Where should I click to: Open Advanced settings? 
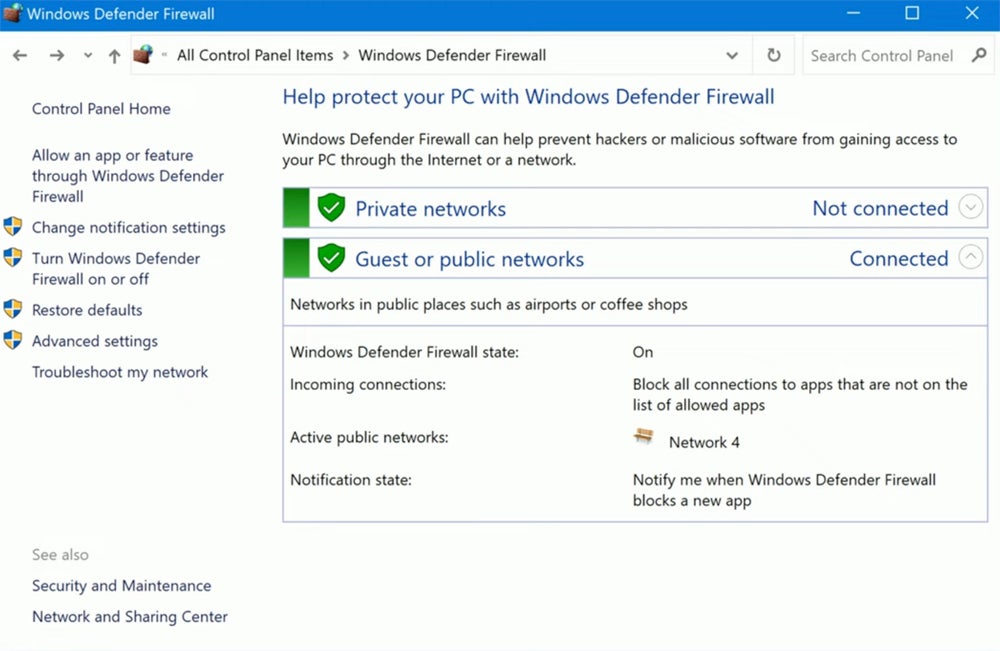(95, 341)
